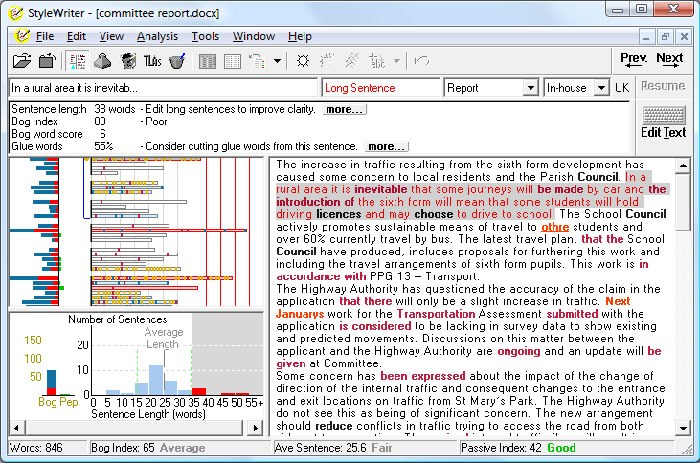Toggle the shaded grid view toolbar icon

[x=207, y=61]
